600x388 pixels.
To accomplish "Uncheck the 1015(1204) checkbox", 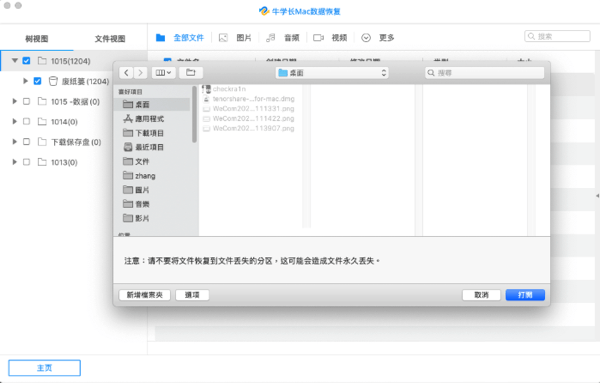I will pos(26,61).
